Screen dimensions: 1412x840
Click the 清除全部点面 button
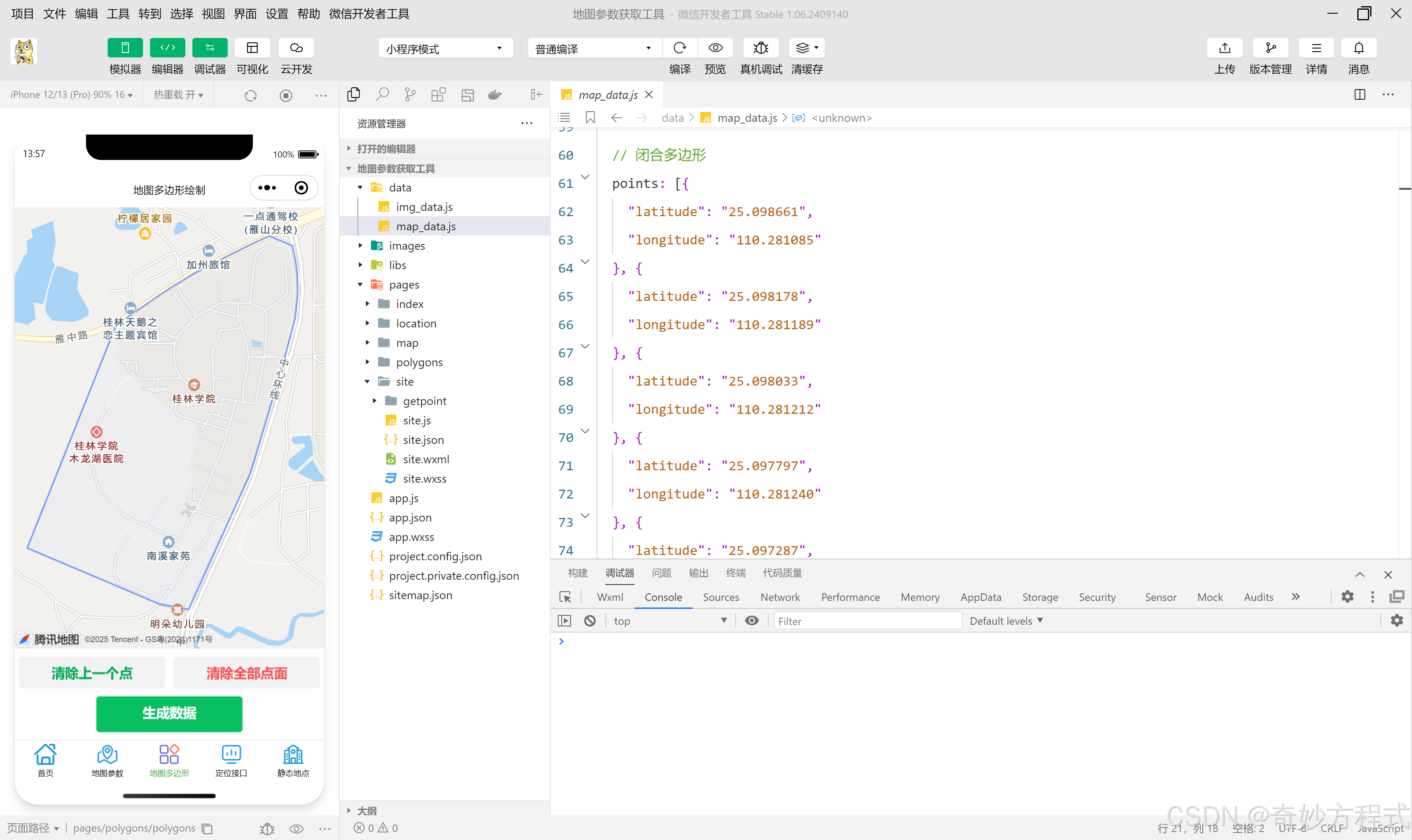[246, 673]
